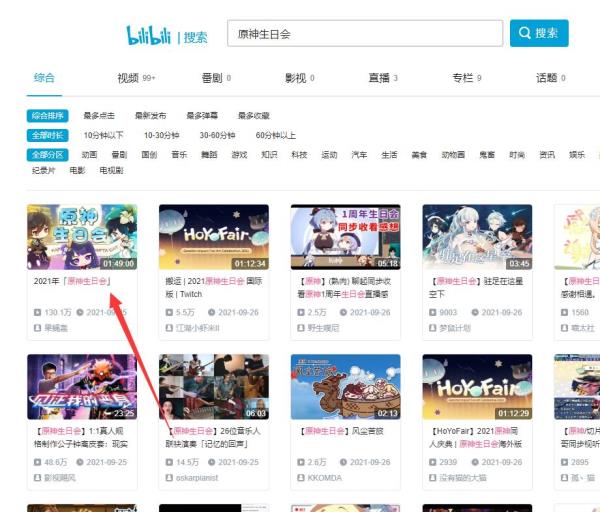Choose the 音乐 category filter
Image resolution: width=600 pixels, height=512 pixels.
click(x=179, y=155)
